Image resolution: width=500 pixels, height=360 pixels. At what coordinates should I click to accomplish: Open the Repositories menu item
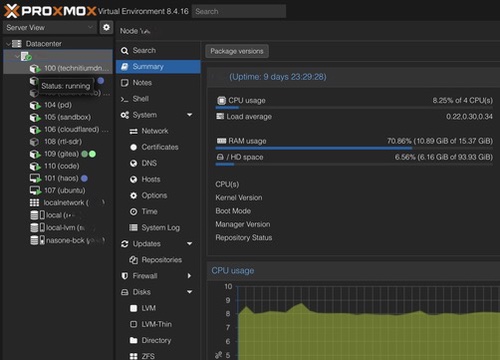click(158, 260)
